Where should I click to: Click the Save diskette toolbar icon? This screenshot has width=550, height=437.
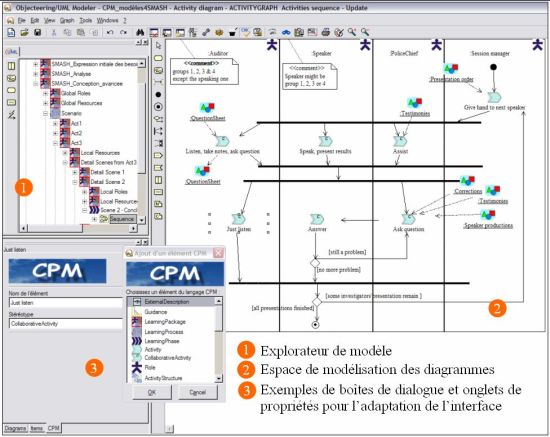click(x=37, y=33)
